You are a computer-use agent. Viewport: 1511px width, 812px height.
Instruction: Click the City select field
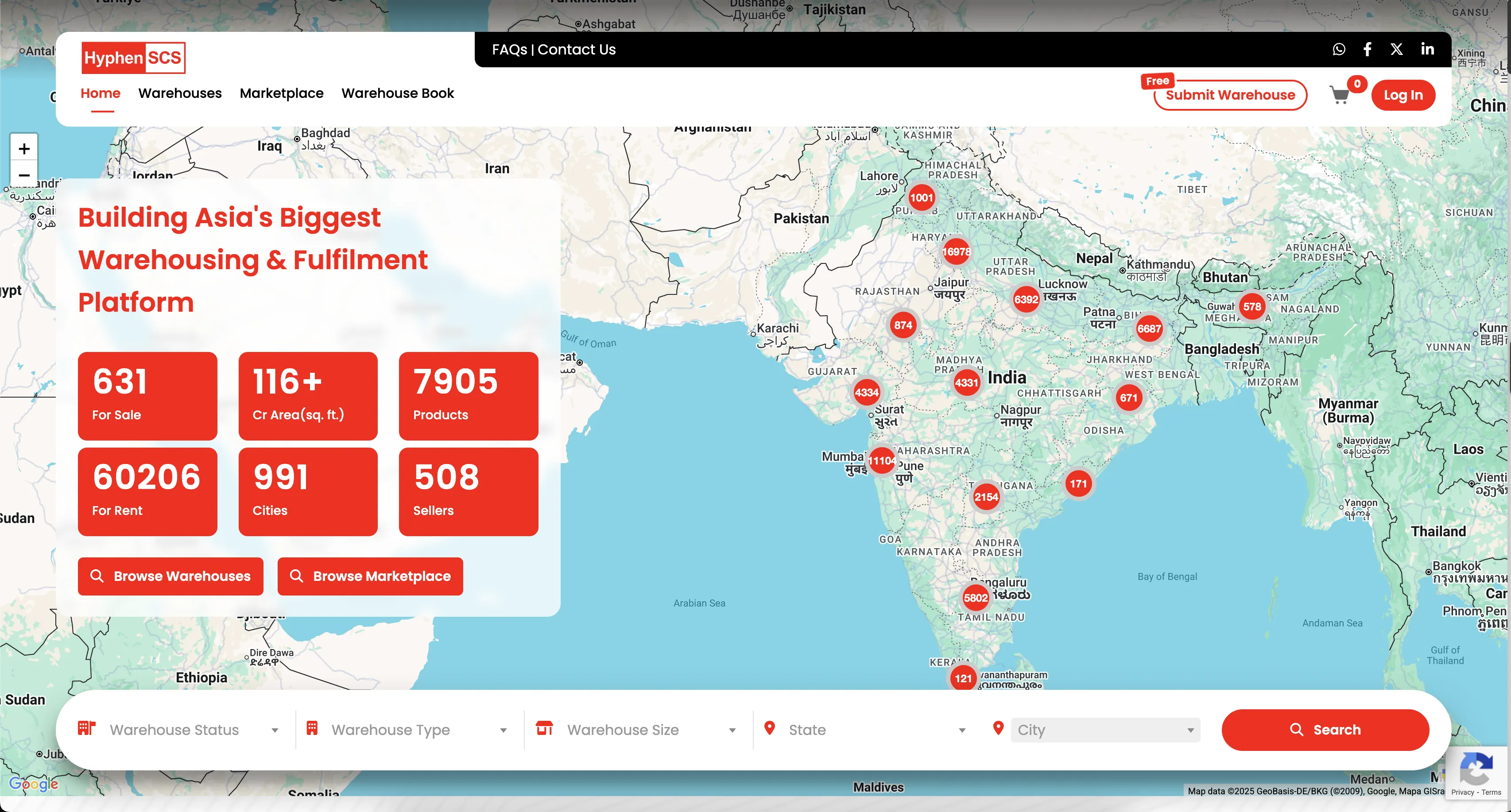[x=1105, y=730]
